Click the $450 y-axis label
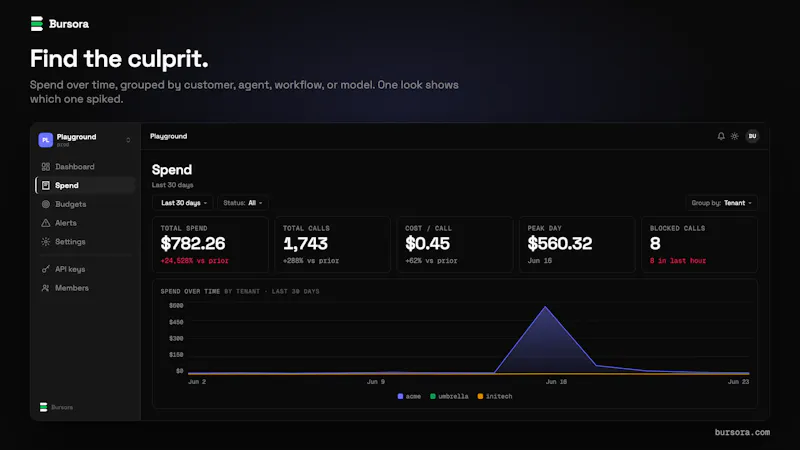Image resolution: width=800 pixels, height=450 pixels. (176, 322)
